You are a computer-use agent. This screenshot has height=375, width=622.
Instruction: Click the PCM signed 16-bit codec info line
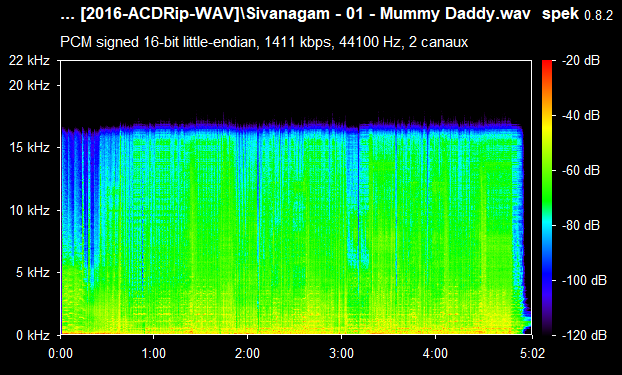[x=264, y=42]
